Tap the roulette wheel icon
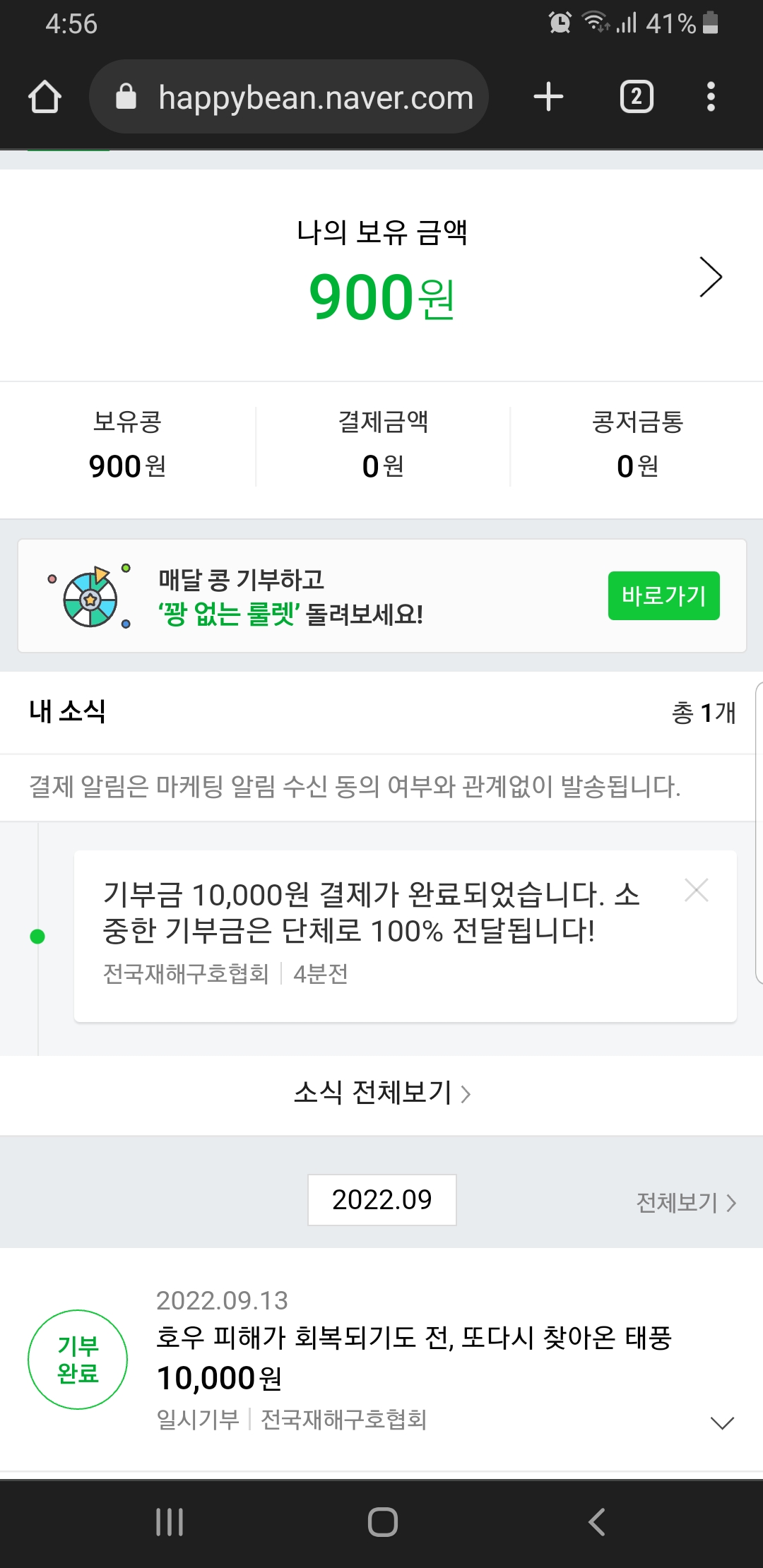 tap(90, 598)
